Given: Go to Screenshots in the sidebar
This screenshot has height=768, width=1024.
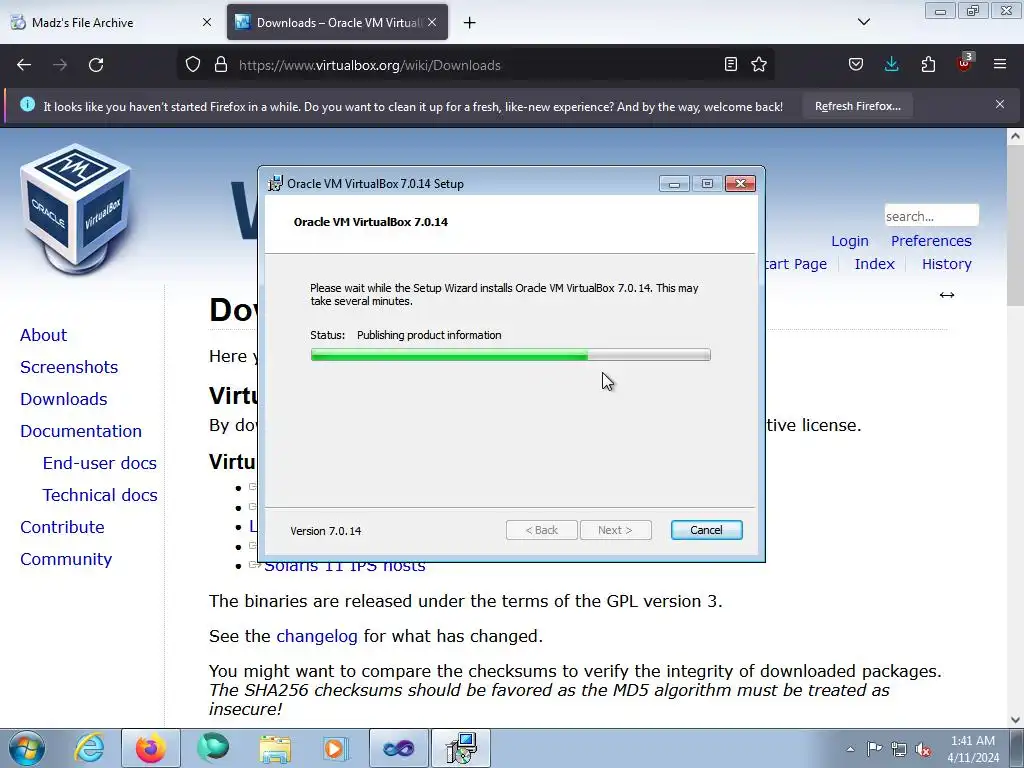Looking at the screenshot, I should pos(69,367).
